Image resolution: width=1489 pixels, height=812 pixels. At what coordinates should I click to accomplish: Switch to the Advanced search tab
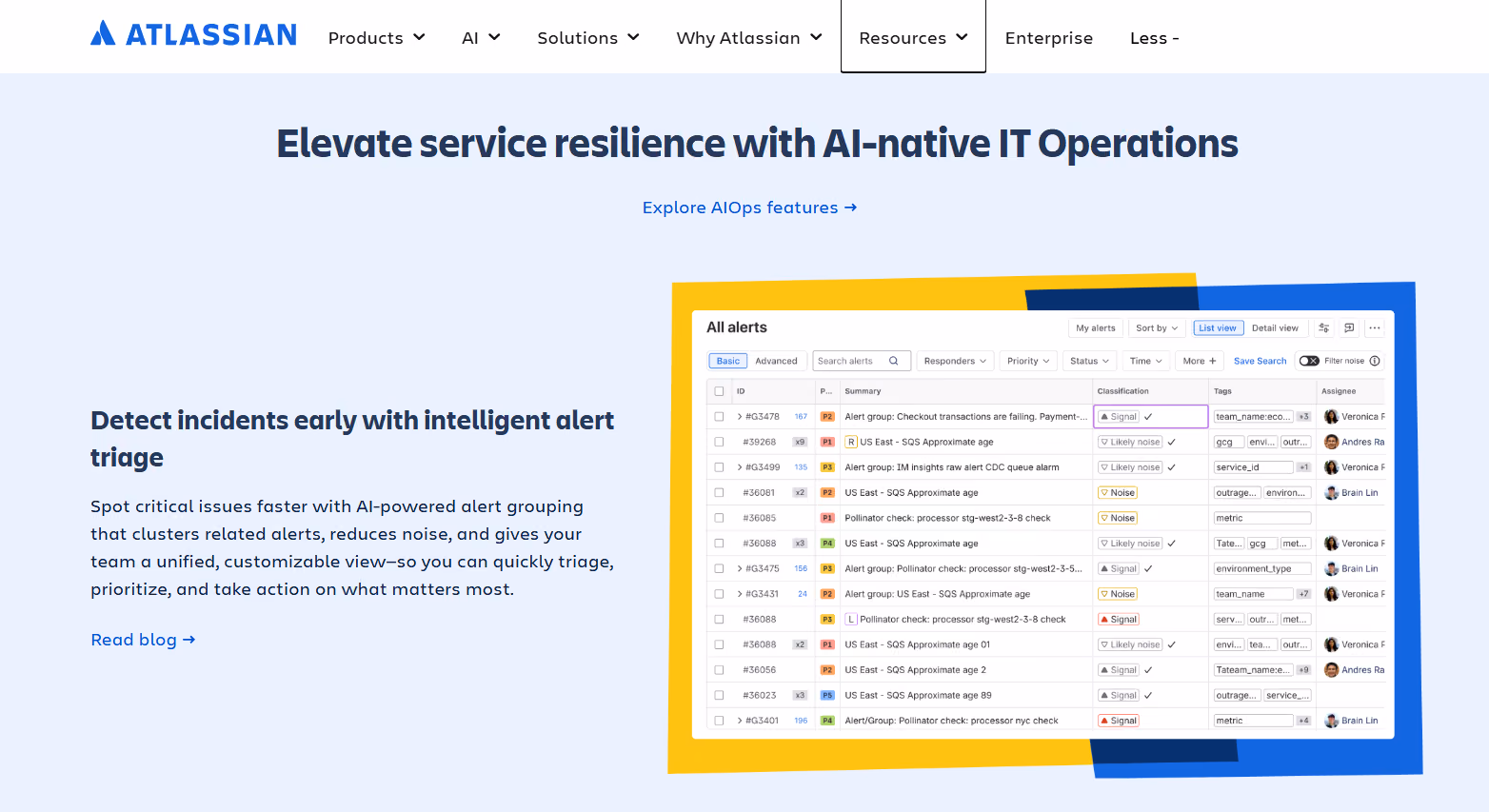coord(776,361)
